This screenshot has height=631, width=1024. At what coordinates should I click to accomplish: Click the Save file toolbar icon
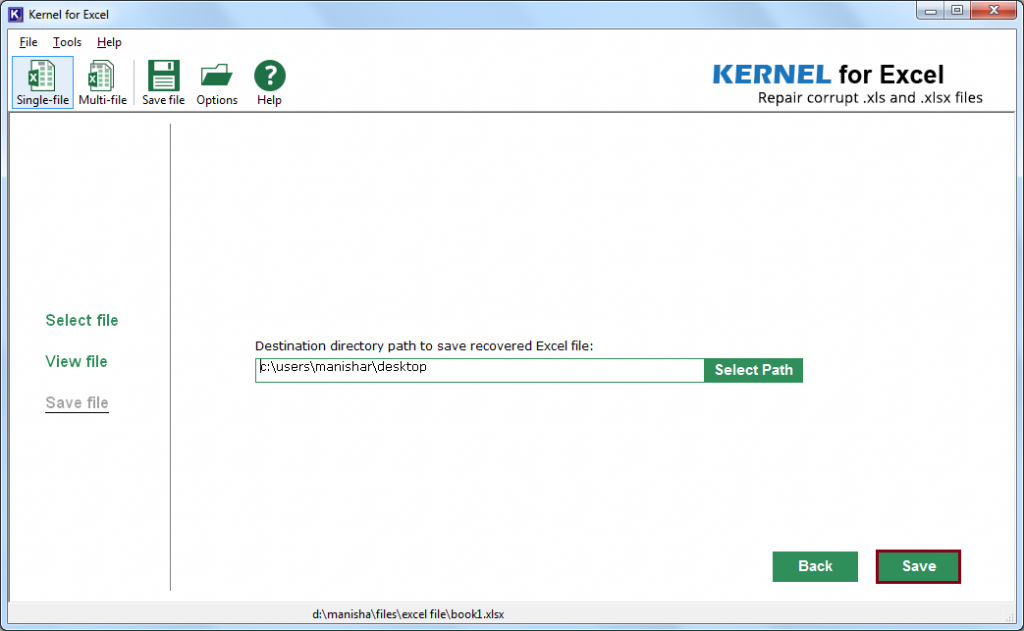point(162,81)
